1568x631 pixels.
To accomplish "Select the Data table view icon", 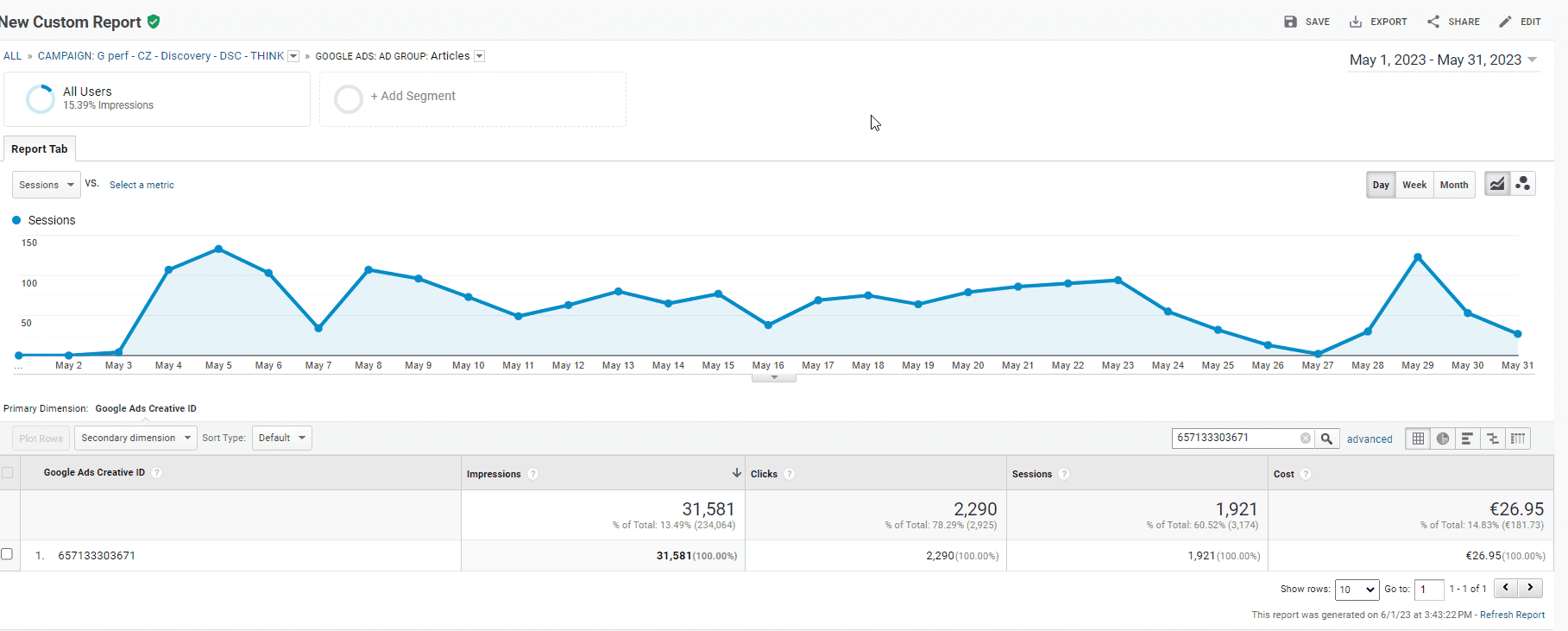I will pyautogui.click(x=1418, y=439).
